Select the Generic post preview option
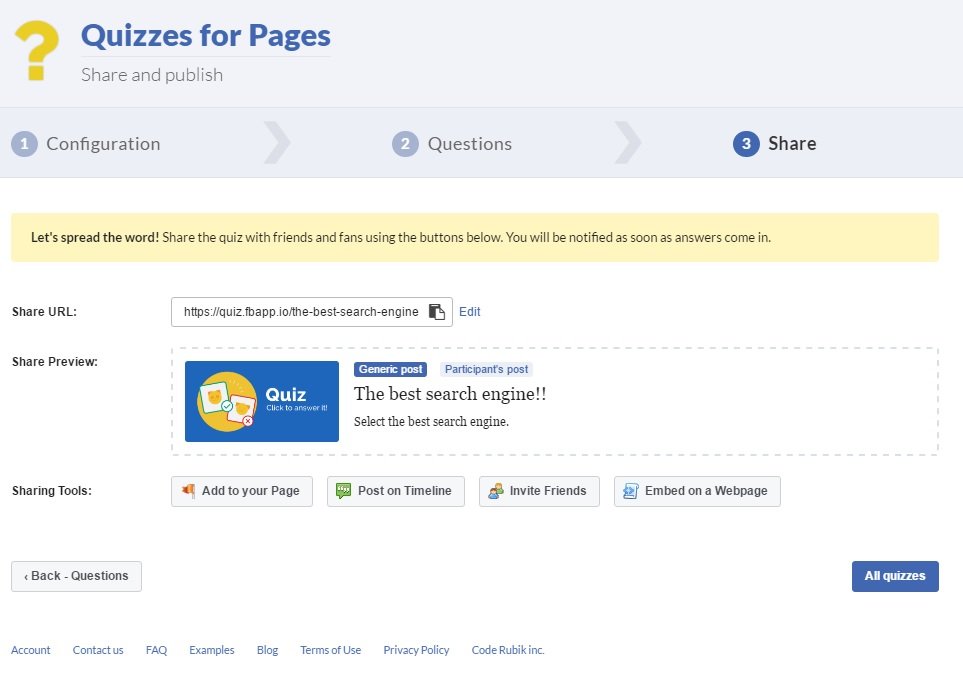The height and width of the screenshot is (689, 963). pos(390,369)
